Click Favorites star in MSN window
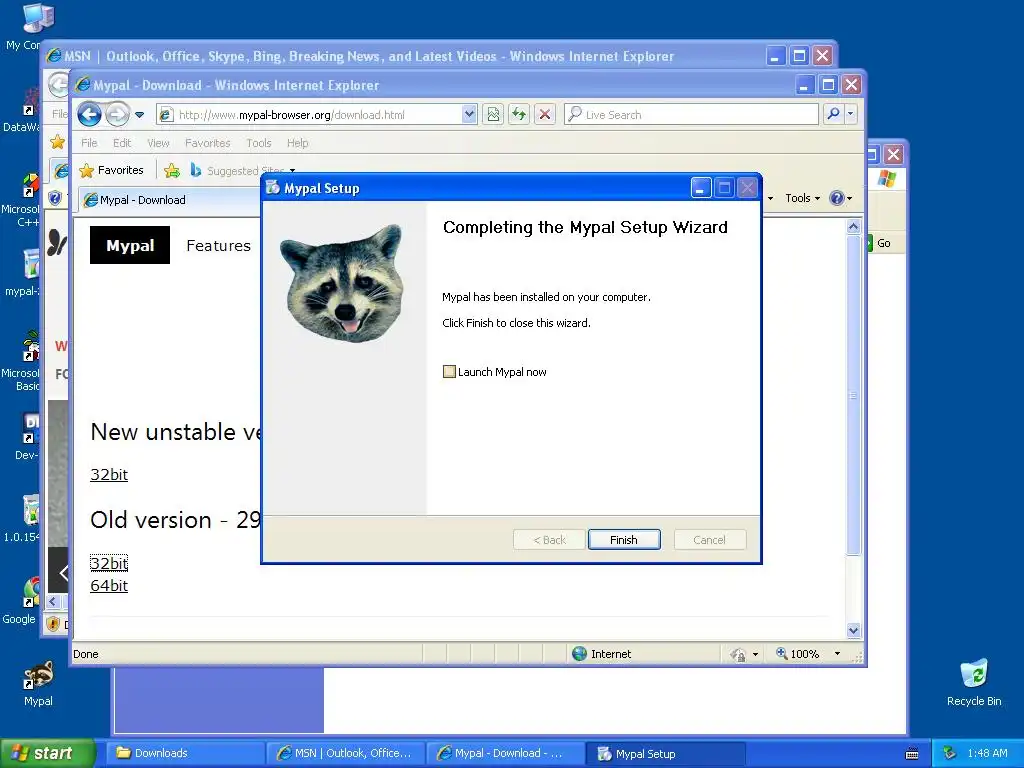 (x=57, y=142)
